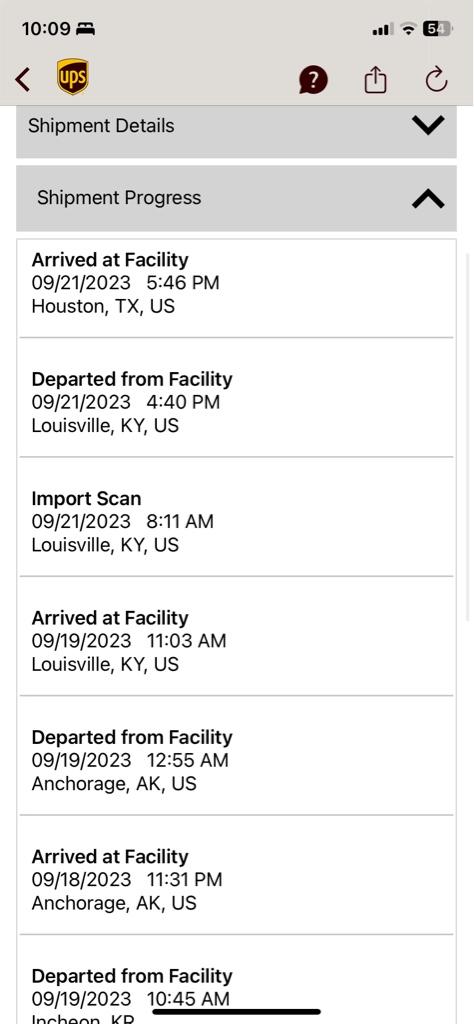Tap the back arrow icon
The image size is (474, 1024).
pos(23,80)
